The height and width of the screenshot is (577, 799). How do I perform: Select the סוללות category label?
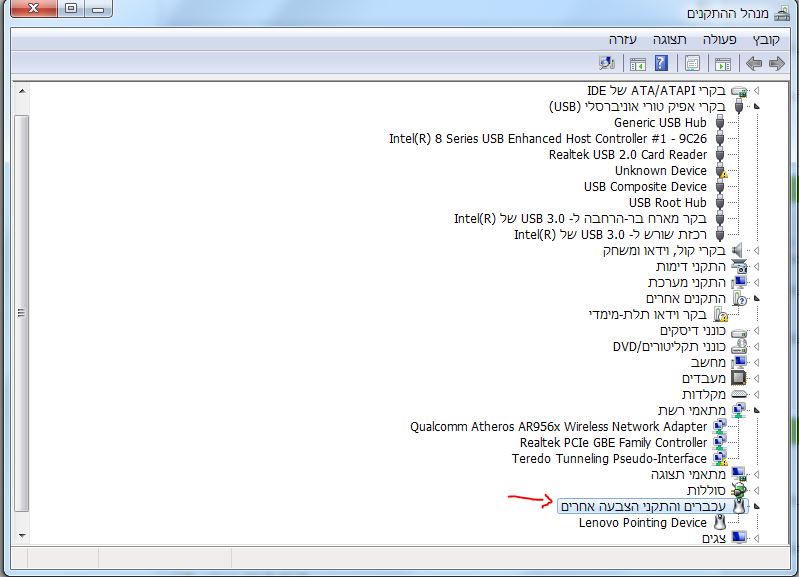tap(706, 490)
